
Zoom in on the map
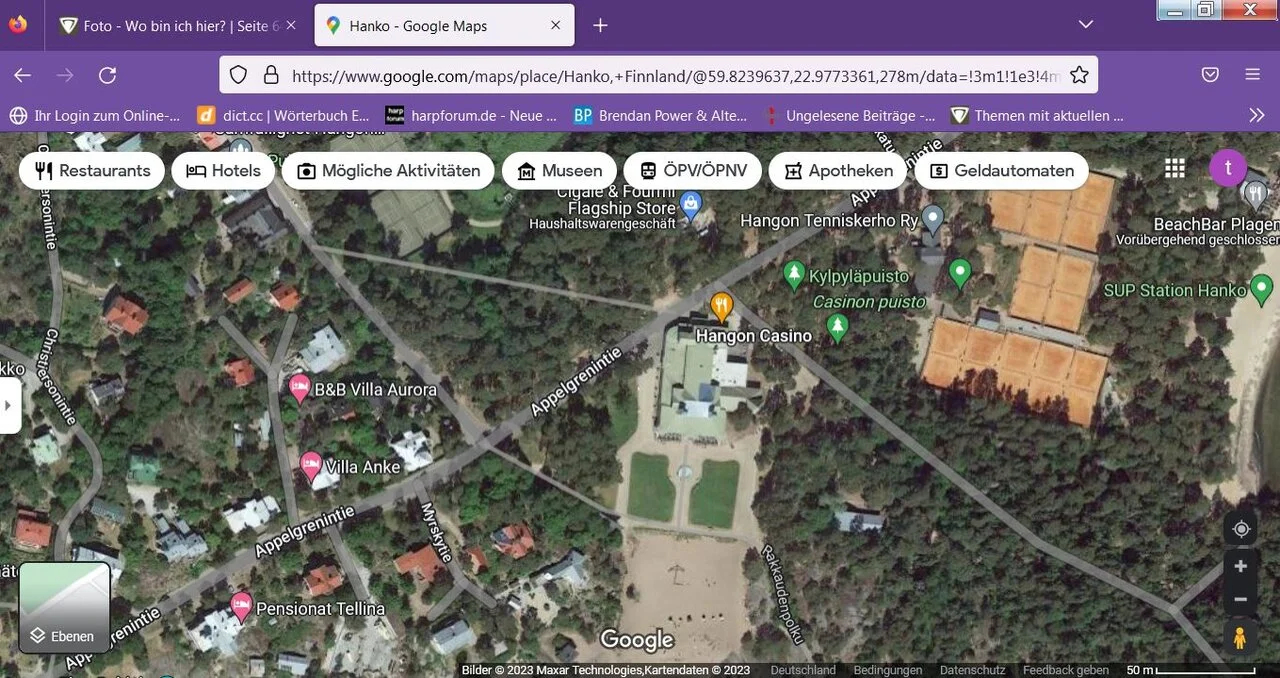point(1241,567)
